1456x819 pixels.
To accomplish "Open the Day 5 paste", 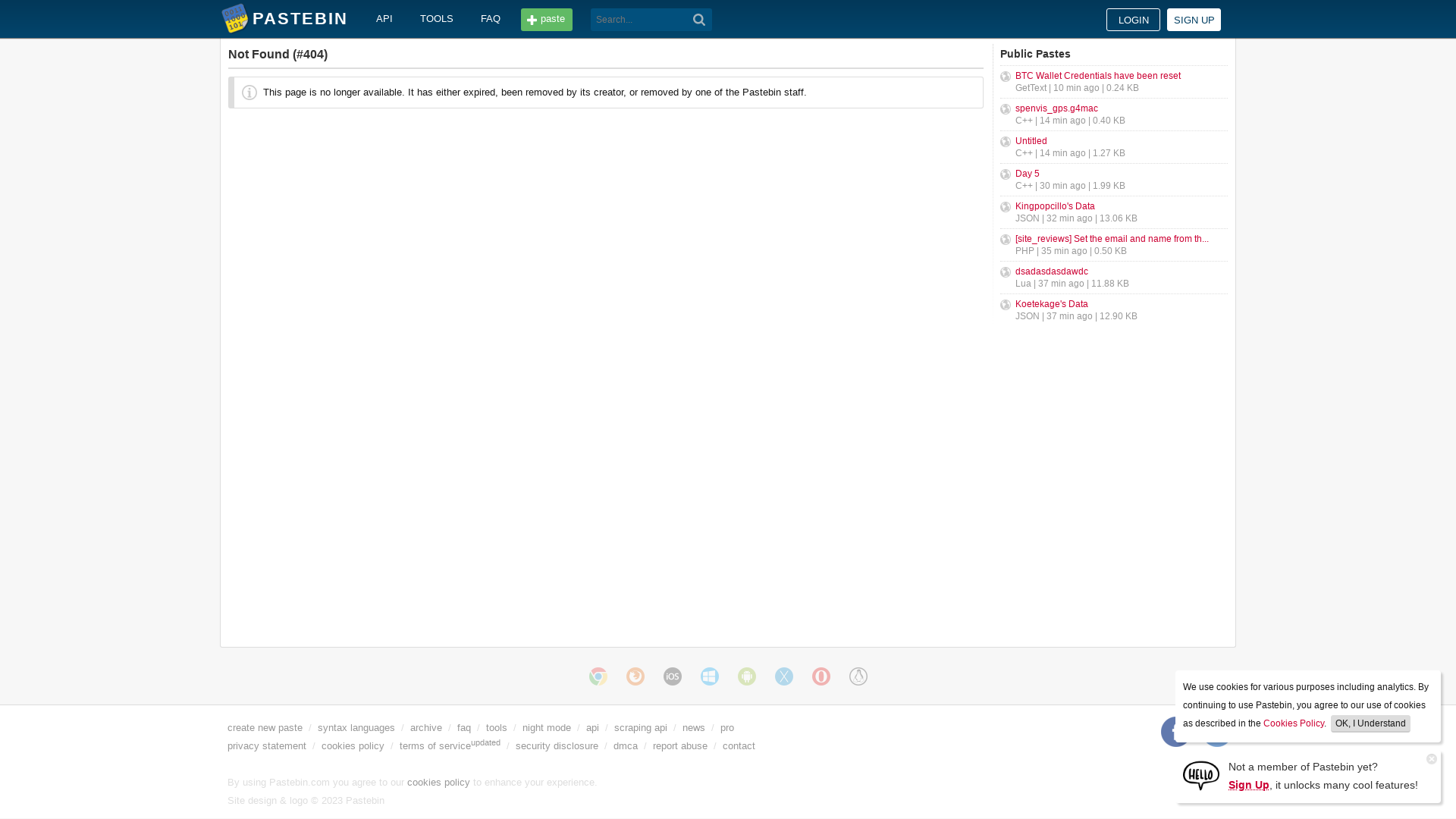I will click(1028, 174).
